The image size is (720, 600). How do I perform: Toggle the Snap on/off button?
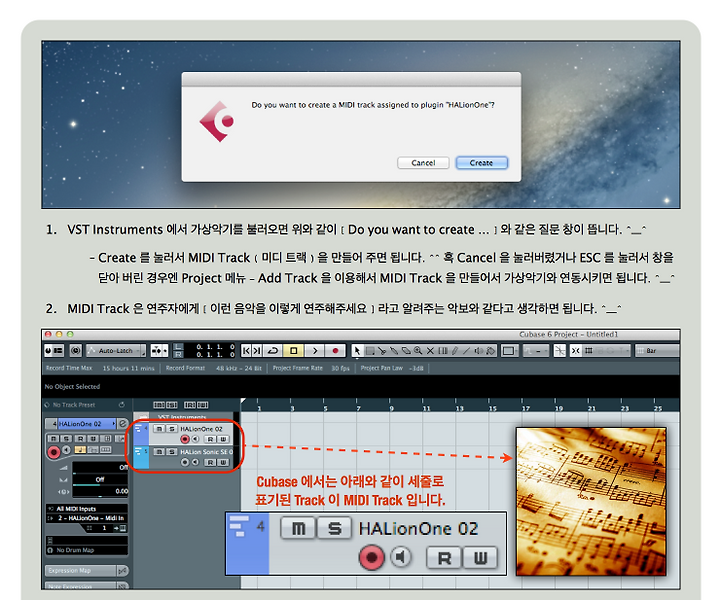[x=575, y=351]
